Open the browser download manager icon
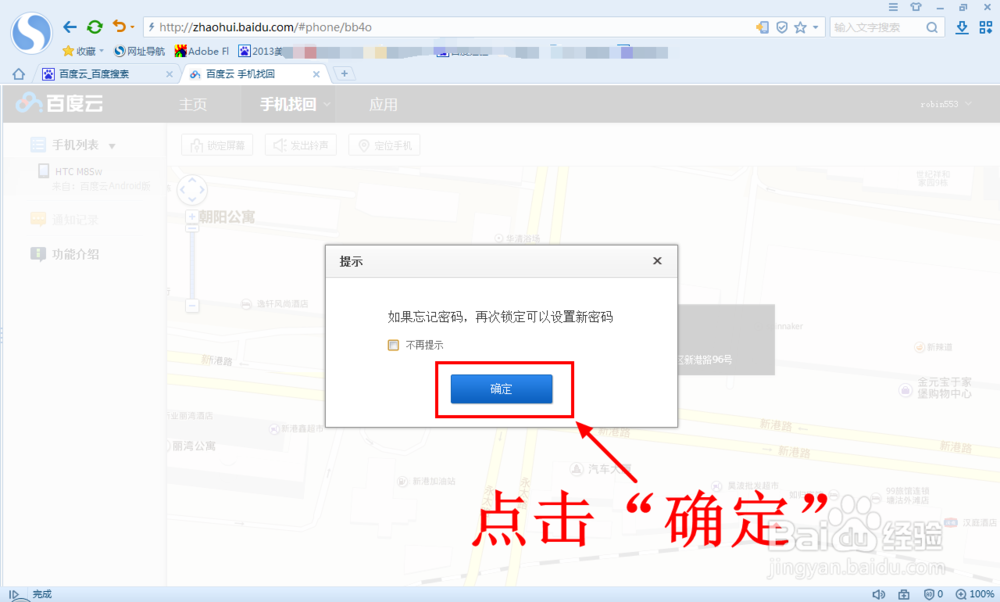This screenshot has height=602, width=1000. [x=961, y=27]
